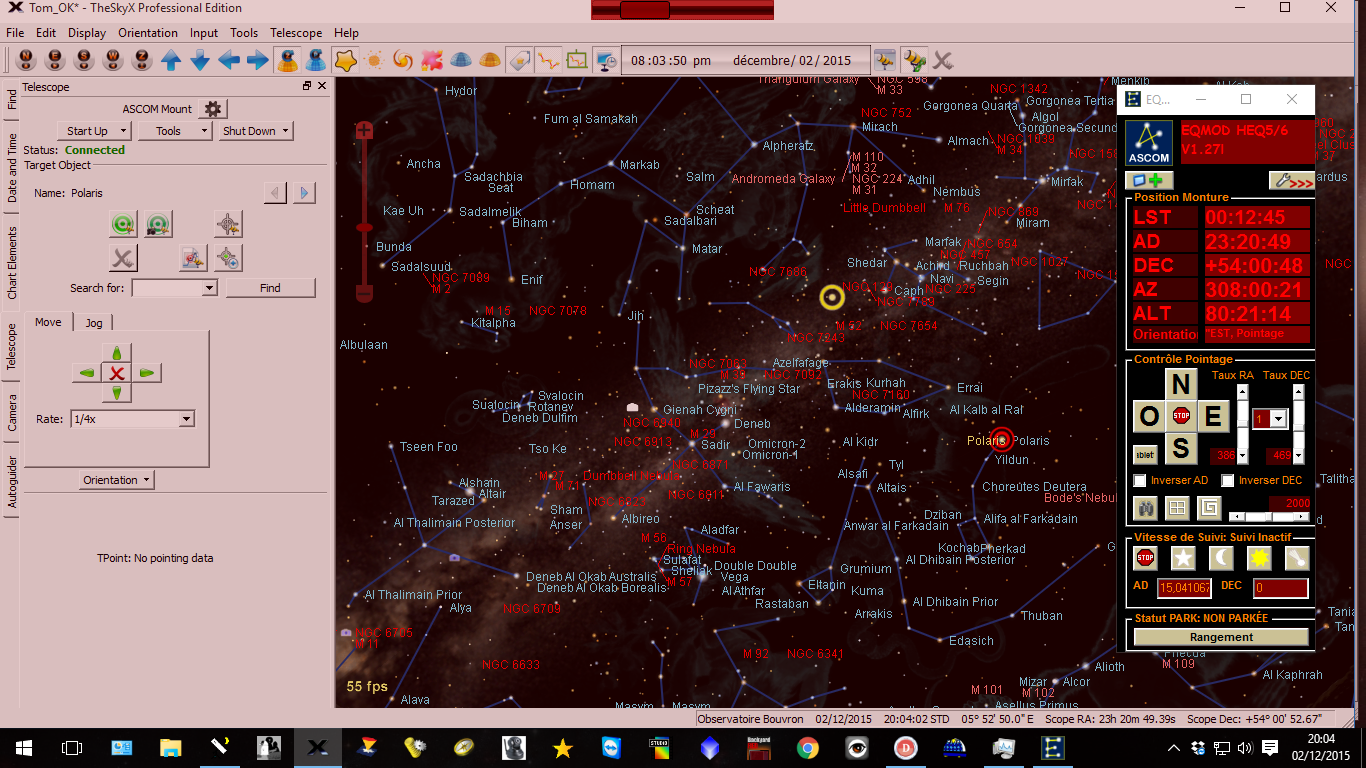Click the Rangement park button
1366x768 pixels.
pyautogui.click(x=1221, y=637)
